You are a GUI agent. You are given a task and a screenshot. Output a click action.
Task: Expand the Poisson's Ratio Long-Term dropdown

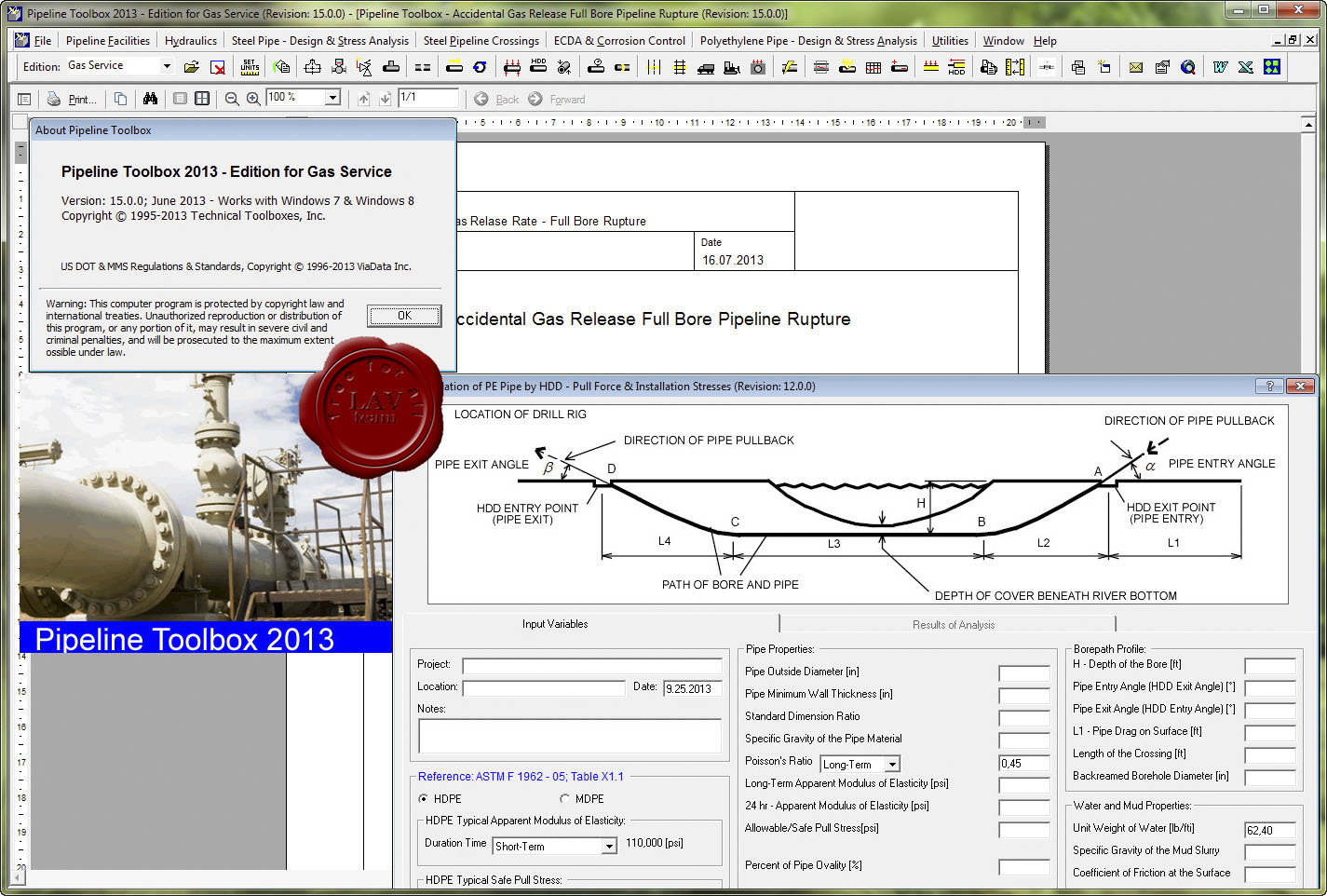(x=891, y=765)
